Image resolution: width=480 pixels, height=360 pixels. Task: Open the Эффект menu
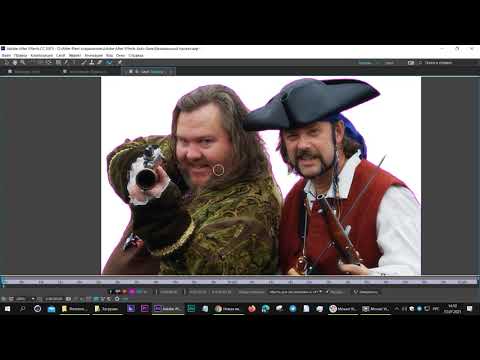[75, 55]
